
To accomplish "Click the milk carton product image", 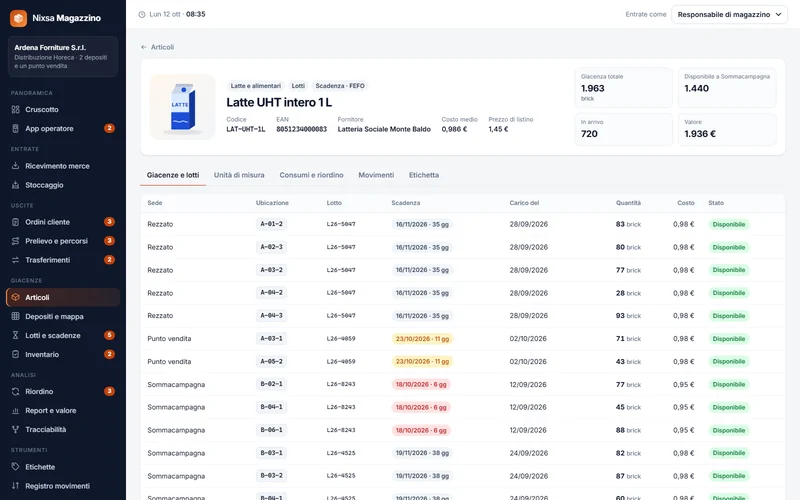I will (x=183, y=107).
